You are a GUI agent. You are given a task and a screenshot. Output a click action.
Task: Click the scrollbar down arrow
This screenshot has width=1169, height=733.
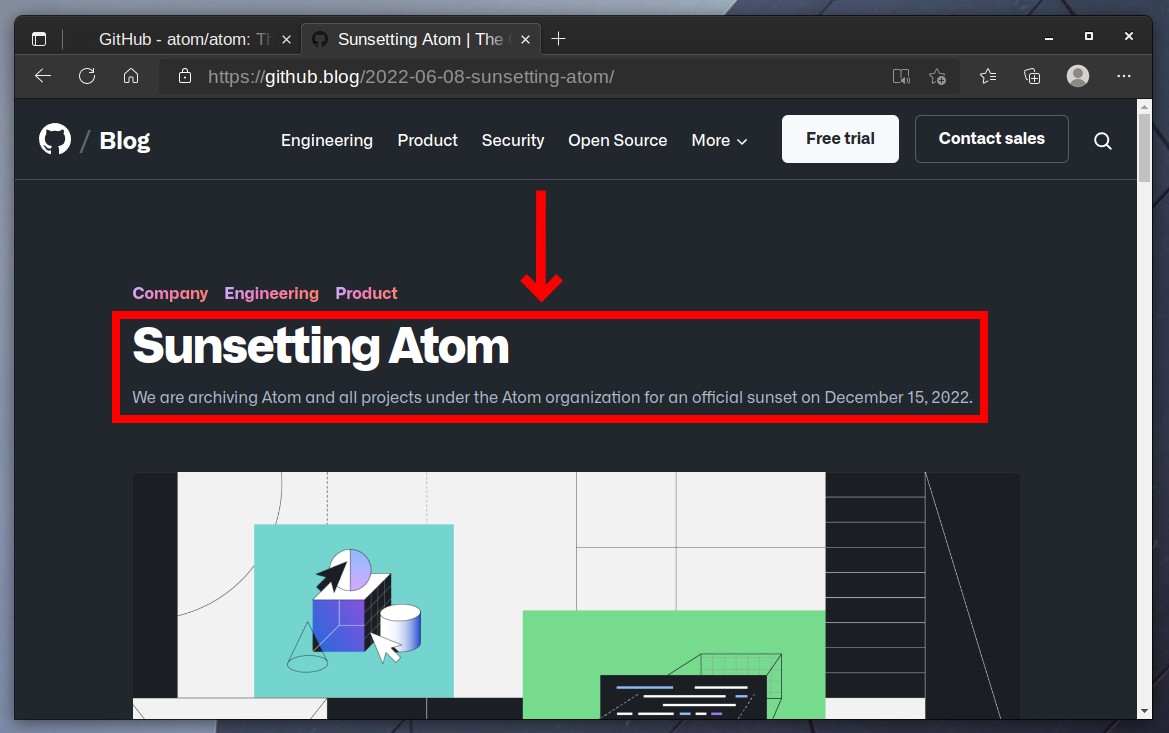point(1144,711)
